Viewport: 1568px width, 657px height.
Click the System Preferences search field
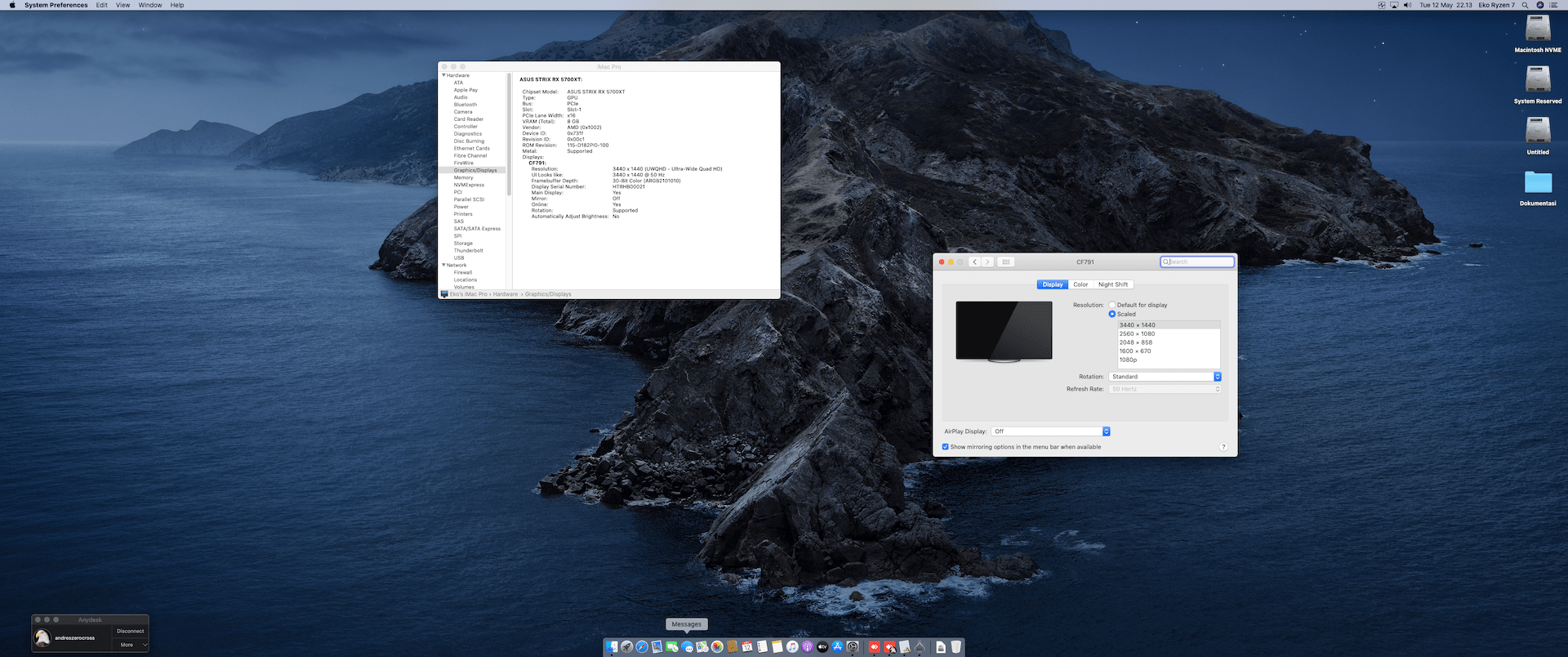1197,261
